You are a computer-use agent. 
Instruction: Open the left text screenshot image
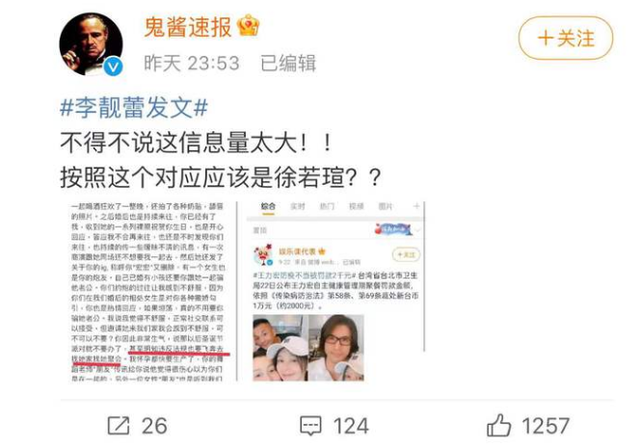pyautogui.click(x=149, y=291)
